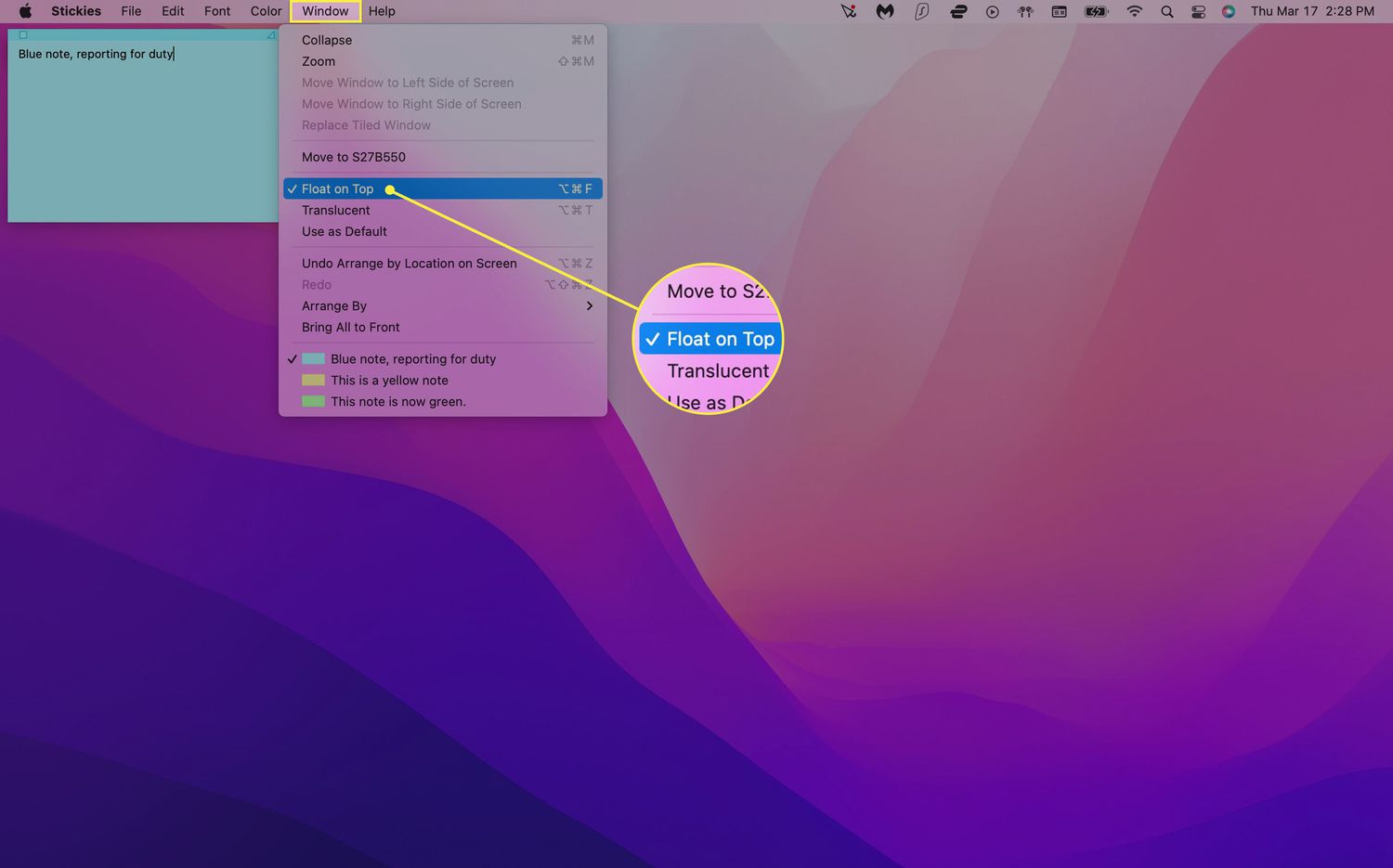The height and width of the screenshot is (868, 1393).
Task: Open Spotlight search magnifier icon
Action: pyautogui.click(x=1167, y=11)
